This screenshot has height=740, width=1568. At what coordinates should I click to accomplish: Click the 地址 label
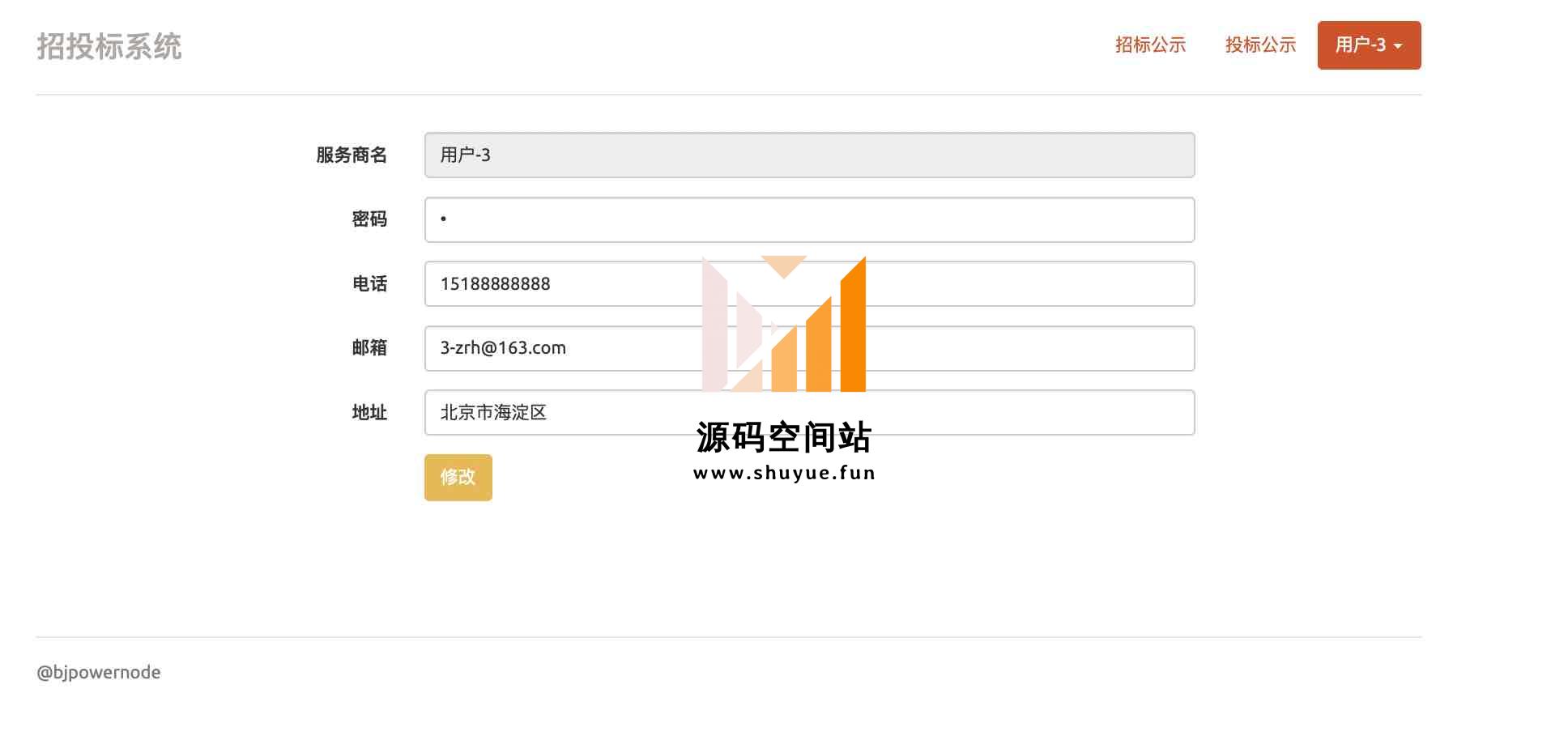point(369,413)
